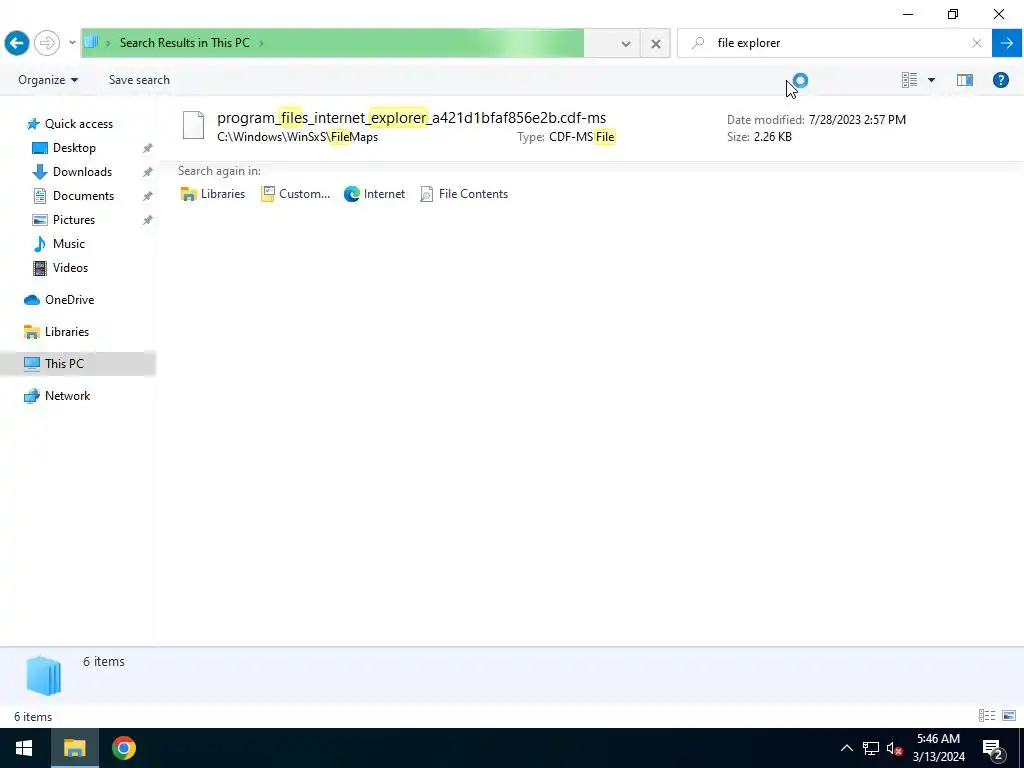
Task: Click the File Explorer taskbar icon
Action: tap(74, 748)
